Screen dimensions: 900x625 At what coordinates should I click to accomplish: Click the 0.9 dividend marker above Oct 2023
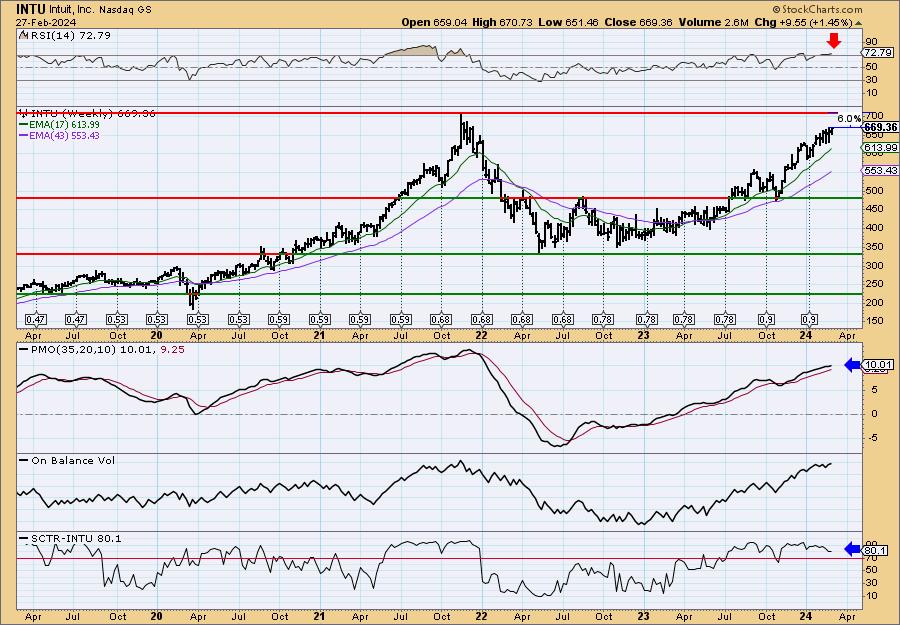(x=766, y=320)
